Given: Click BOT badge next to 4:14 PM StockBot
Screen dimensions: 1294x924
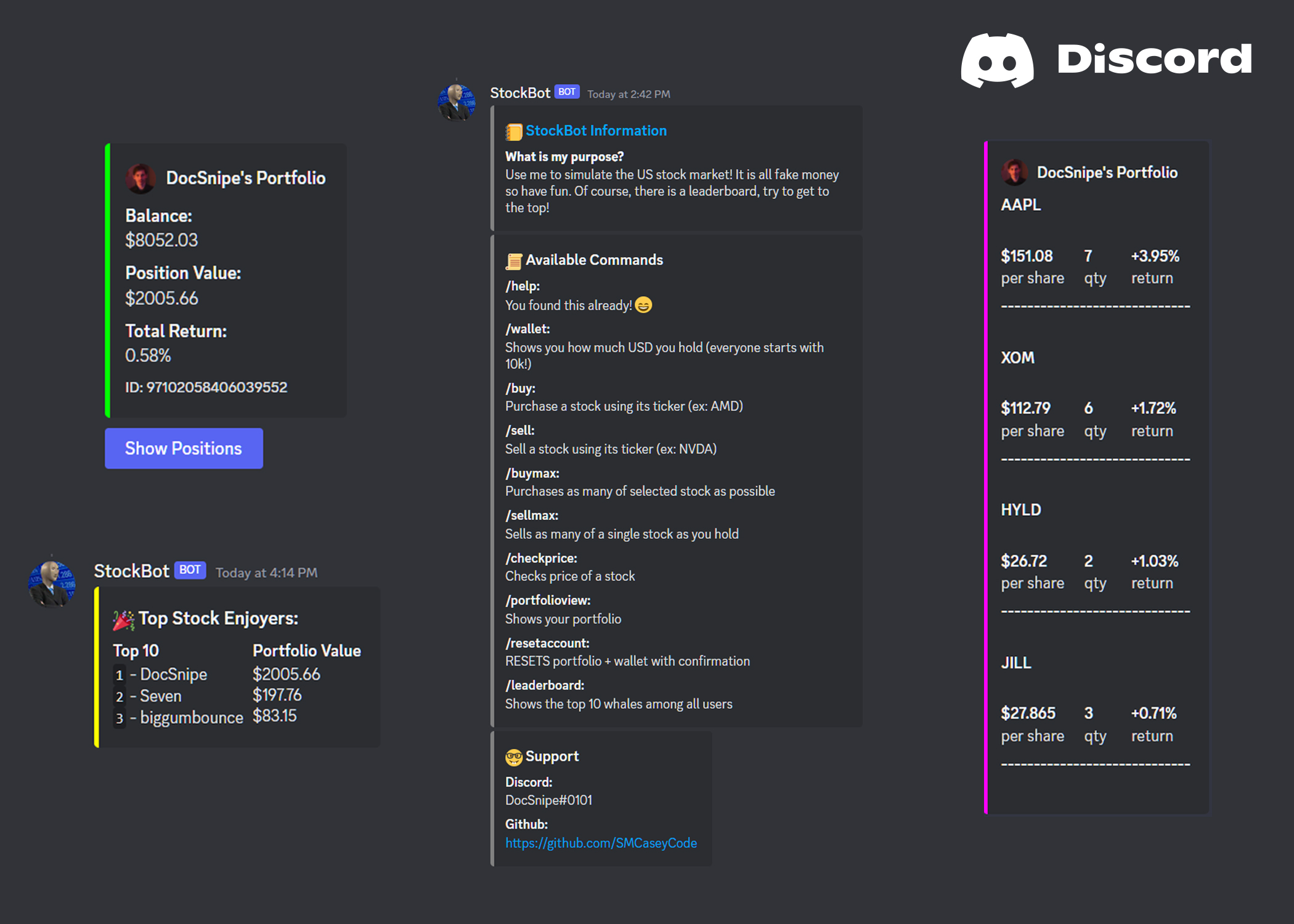Looking at the screenshot, I should [190, 570].
